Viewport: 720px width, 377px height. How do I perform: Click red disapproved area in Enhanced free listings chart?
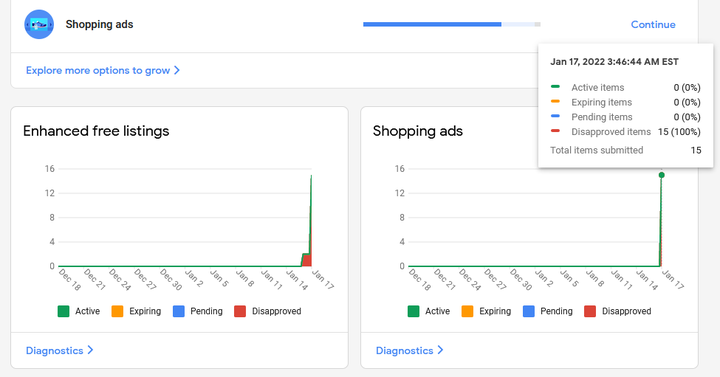point(307,260)
